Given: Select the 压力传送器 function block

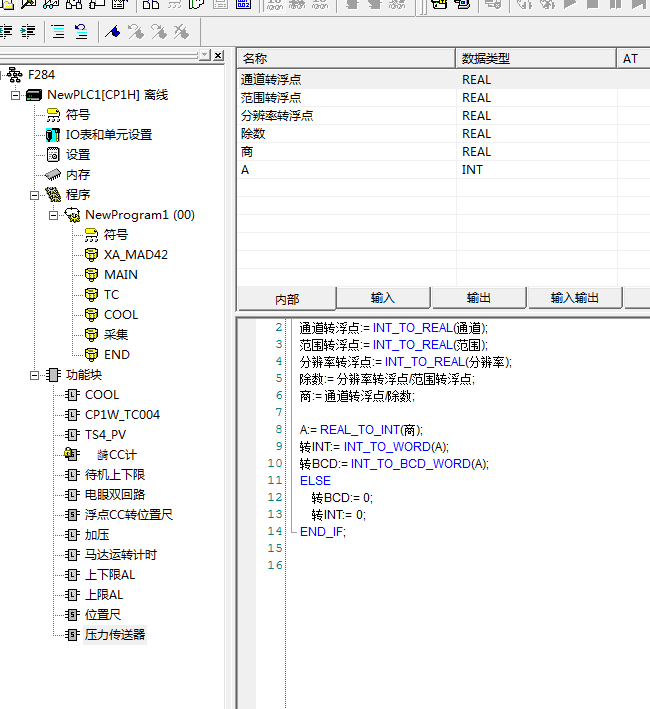Looking at the screenshot, I should [x=115, y=635].
